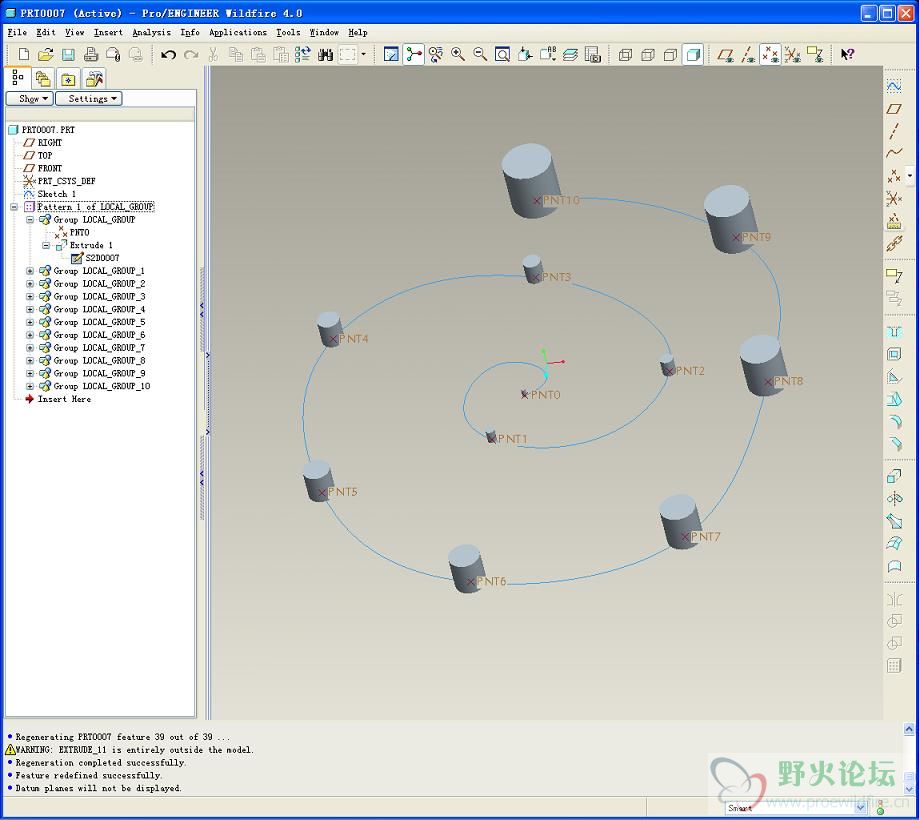Print using the printer icon
The width and height of the screenshot is (919, 820).
pyautogui.click(x=90, y=55)
